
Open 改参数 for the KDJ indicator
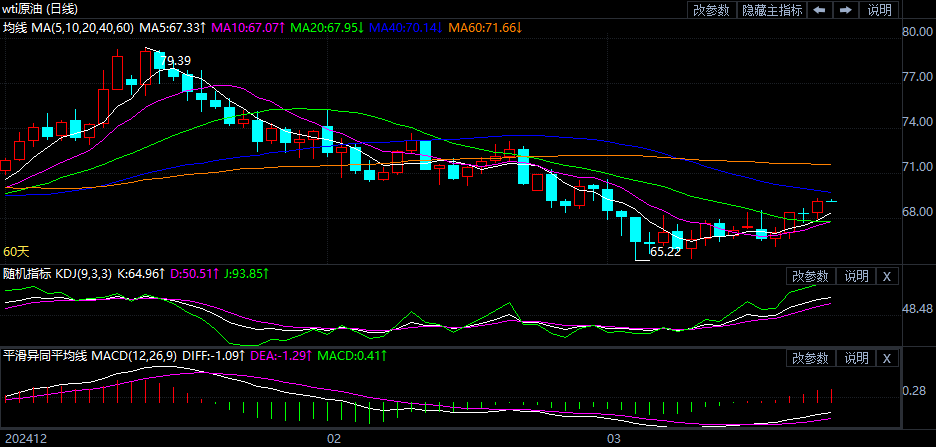(x=810, y=276)
